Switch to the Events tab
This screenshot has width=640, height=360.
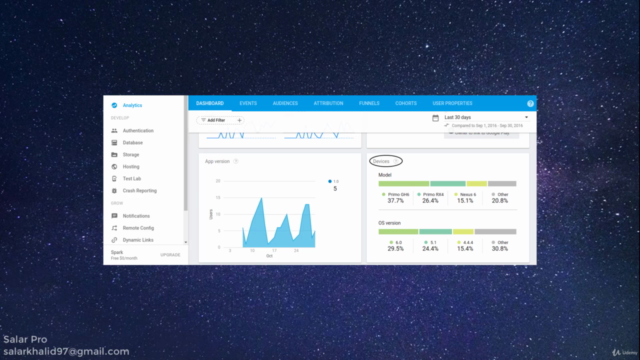(248, 103)
